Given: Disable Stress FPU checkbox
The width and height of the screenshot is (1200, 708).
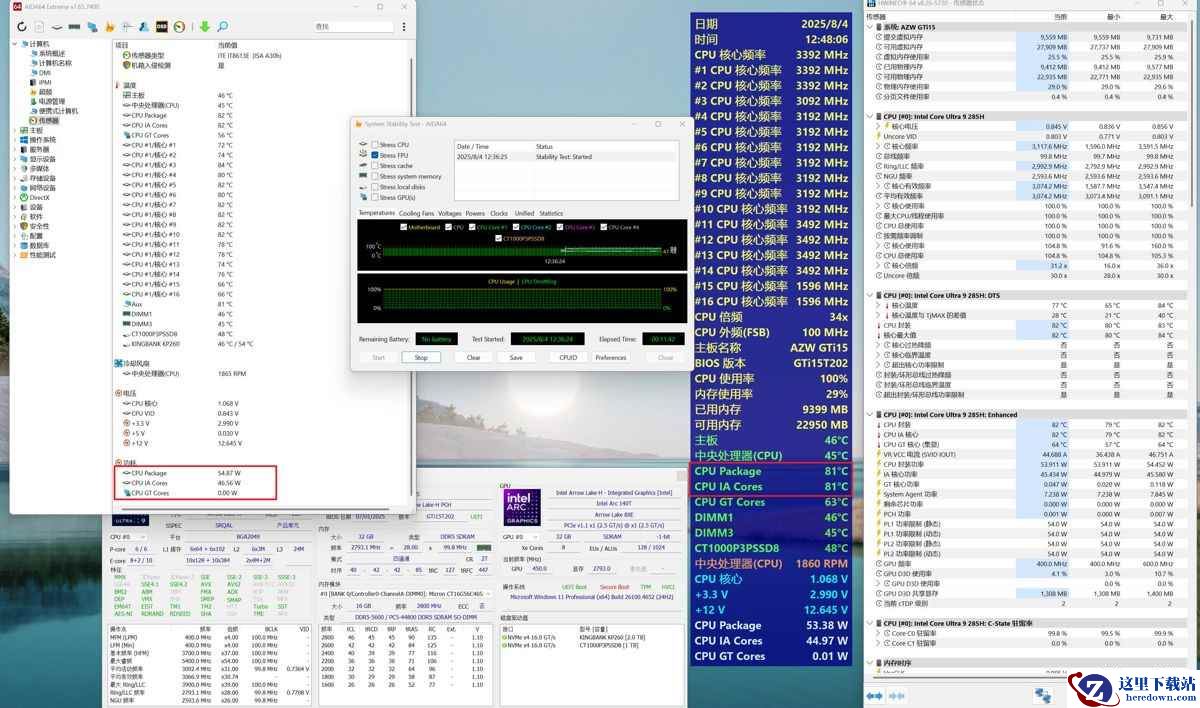Looking at the screenshot, I should 375,156.
